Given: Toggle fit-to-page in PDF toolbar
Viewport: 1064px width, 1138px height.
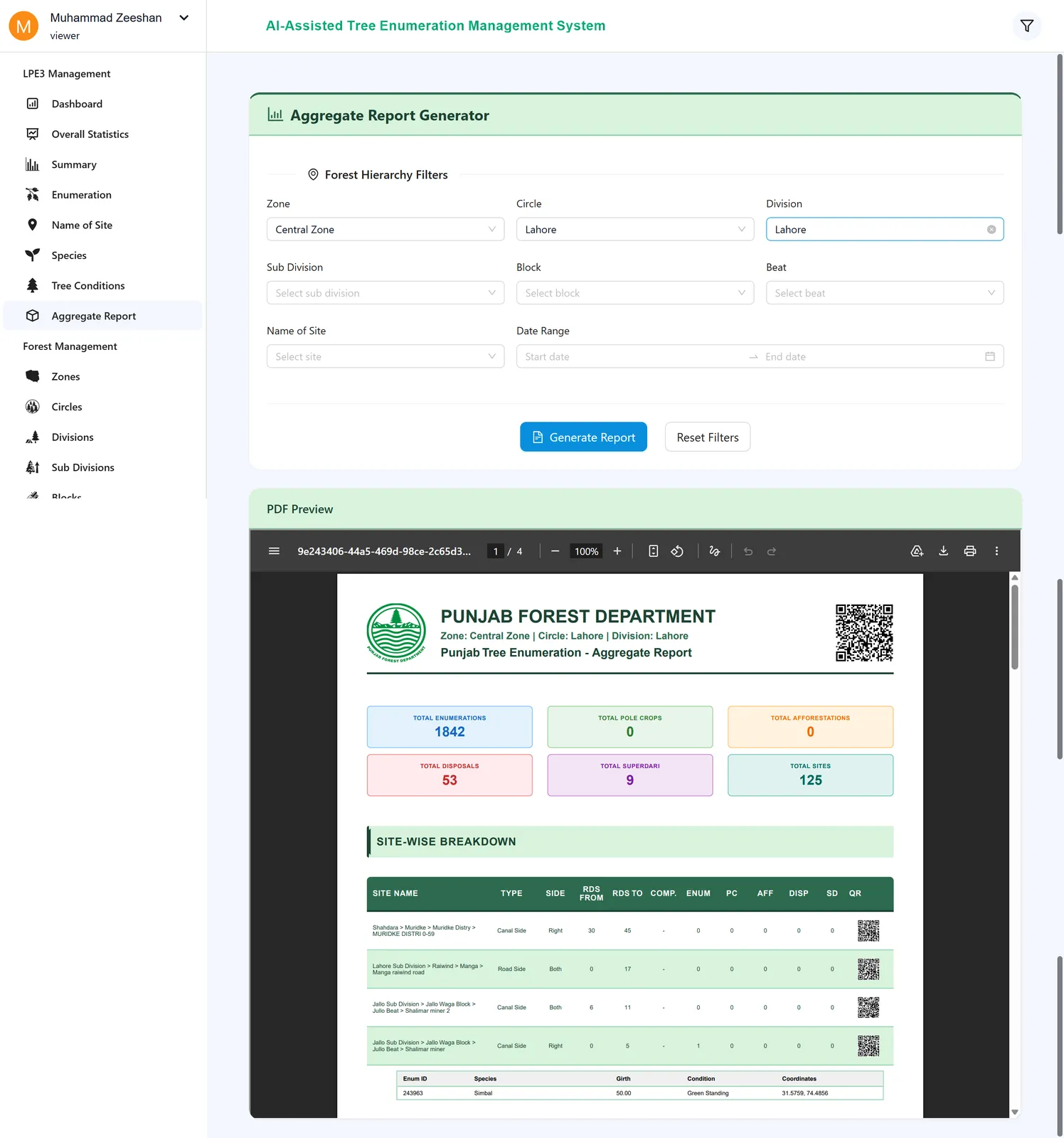Looking at the screenshot, I should [x=654, y=551].
